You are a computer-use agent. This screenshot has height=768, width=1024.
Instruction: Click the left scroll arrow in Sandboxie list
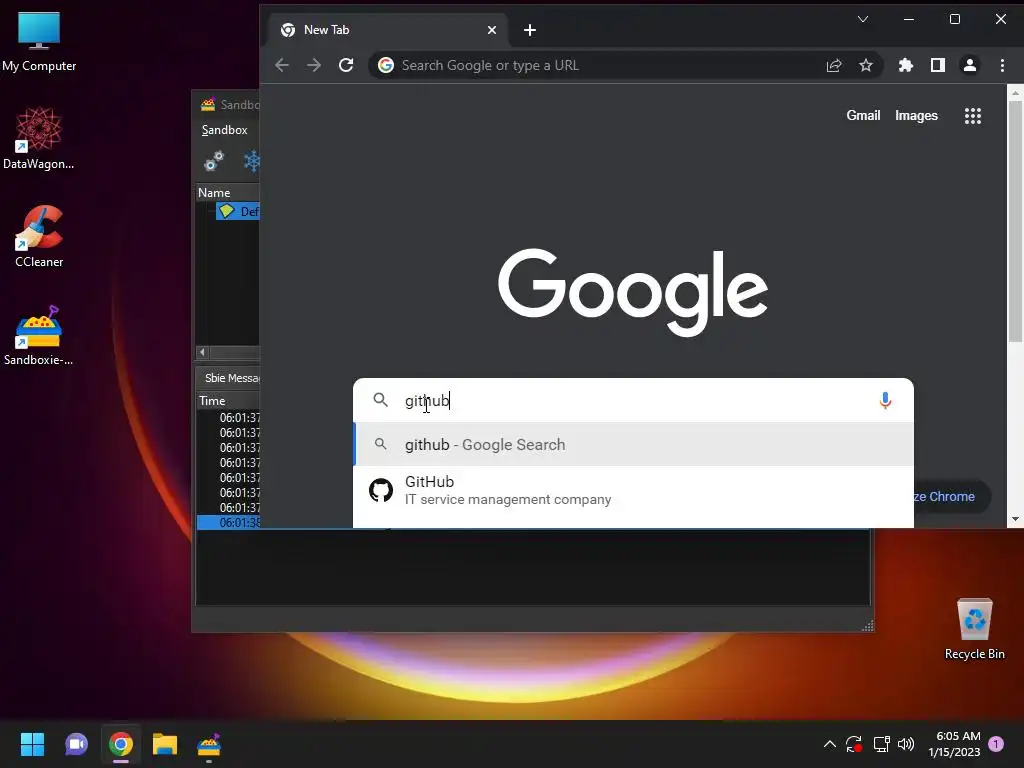pos(202,353)
